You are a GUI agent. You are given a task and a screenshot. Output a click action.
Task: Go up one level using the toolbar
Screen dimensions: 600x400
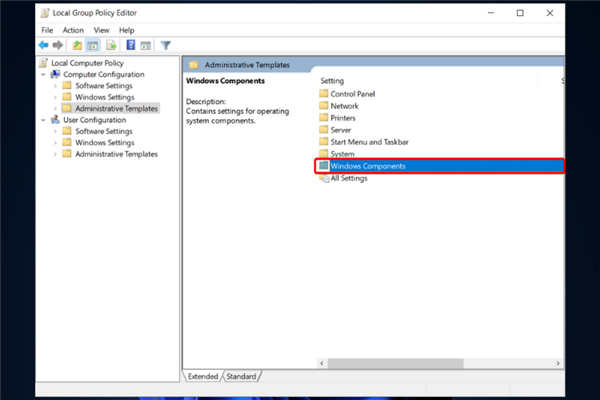coord(77,45)
